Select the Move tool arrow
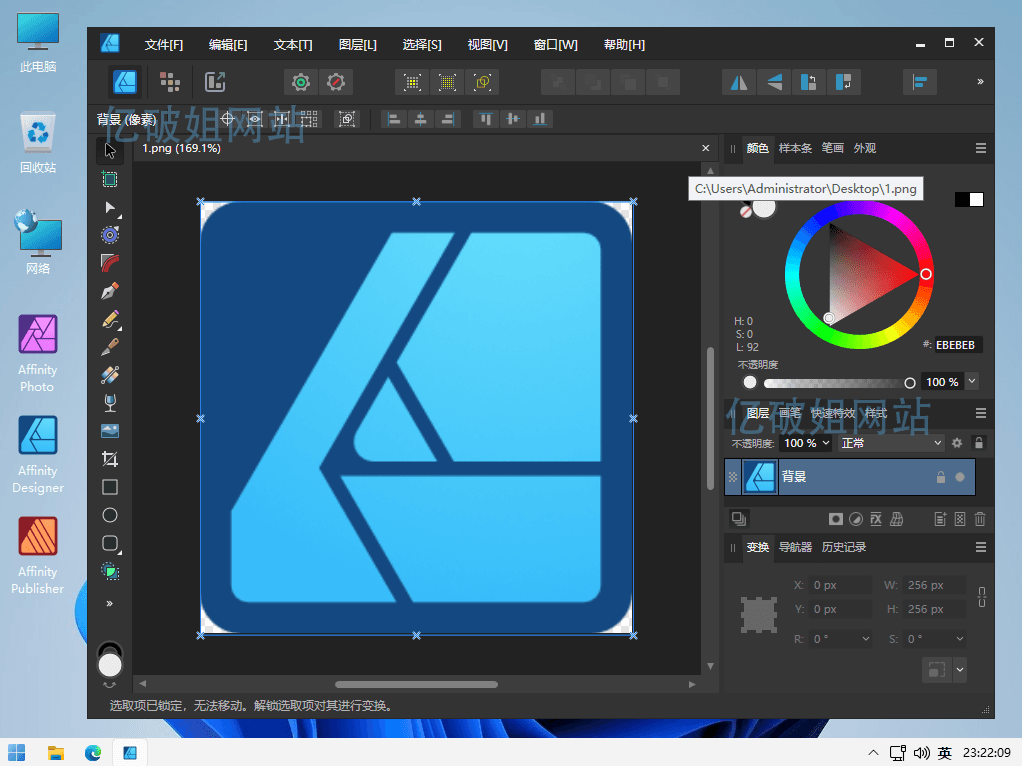 pos(110,151)
